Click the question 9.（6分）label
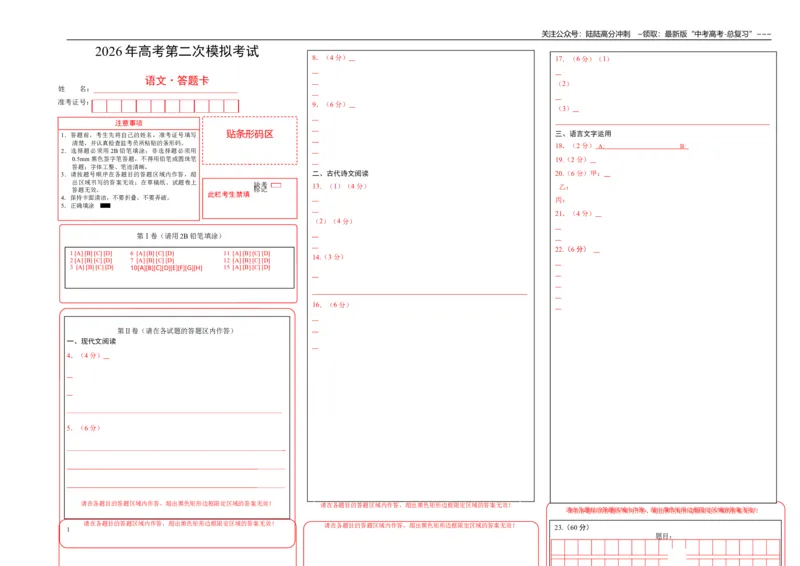The width and height of the screenshot is (800, 566). click(329, 104)
